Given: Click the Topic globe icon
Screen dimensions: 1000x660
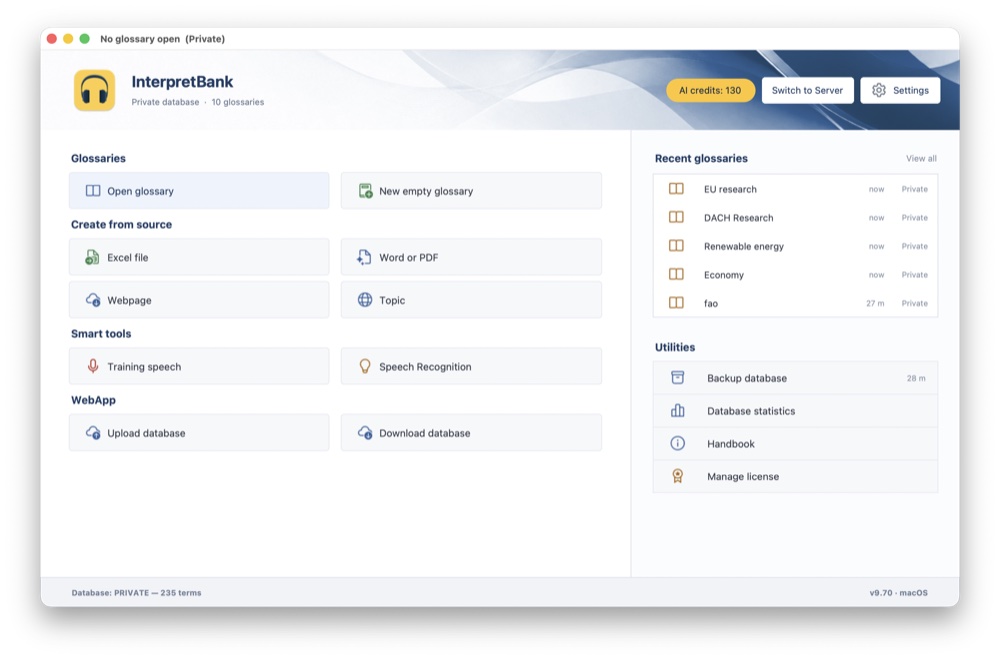Looking at the screenshot, I should 365,300.
